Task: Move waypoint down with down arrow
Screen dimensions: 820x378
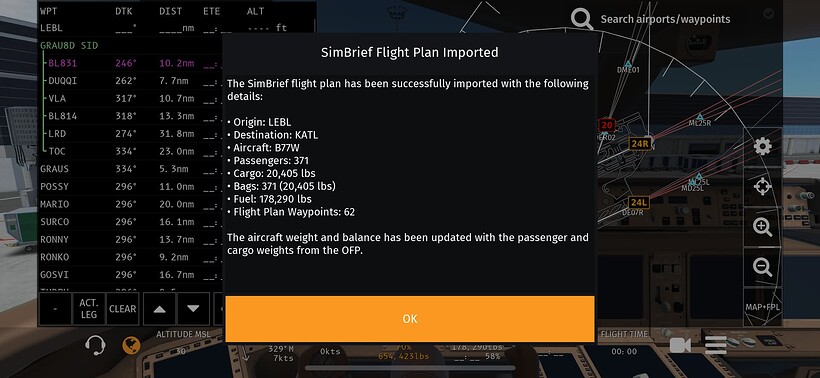Action: coord(193,308)
